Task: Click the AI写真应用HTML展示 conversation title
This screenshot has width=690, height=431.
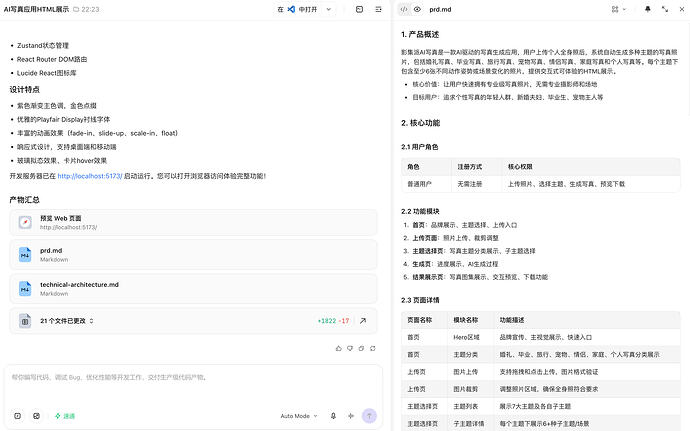Action: (x=36, y=9)
